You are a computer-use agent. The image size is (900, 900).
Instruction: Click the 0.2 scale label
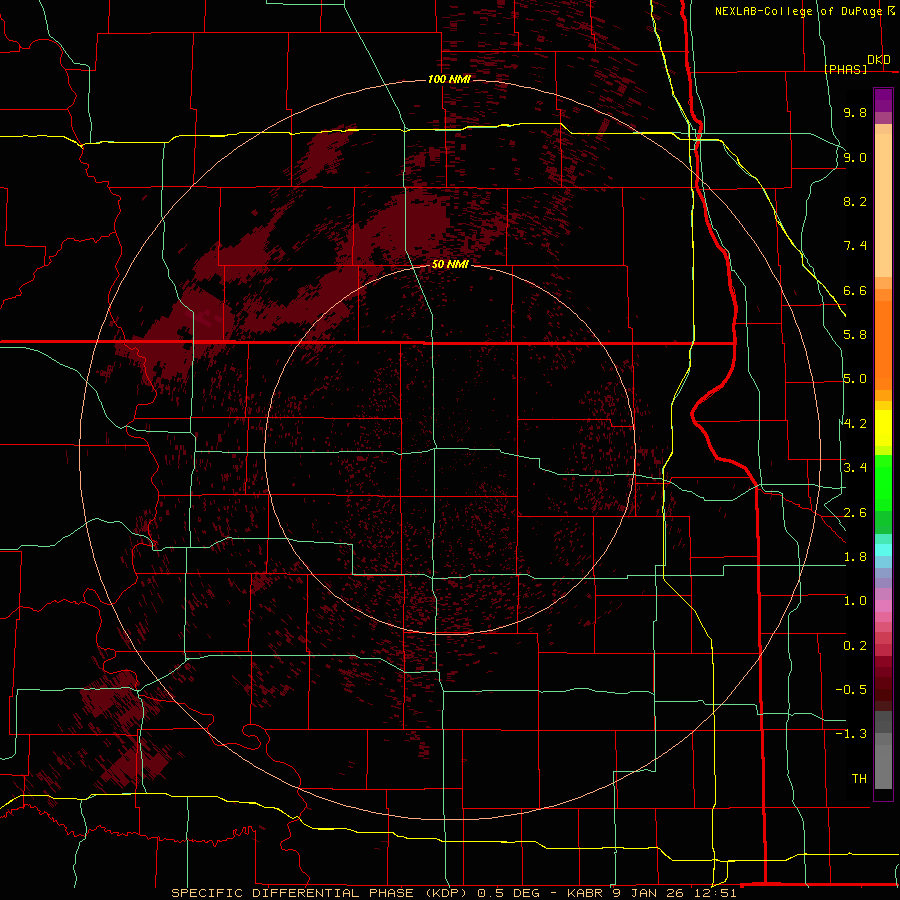(x=855, y=646)
